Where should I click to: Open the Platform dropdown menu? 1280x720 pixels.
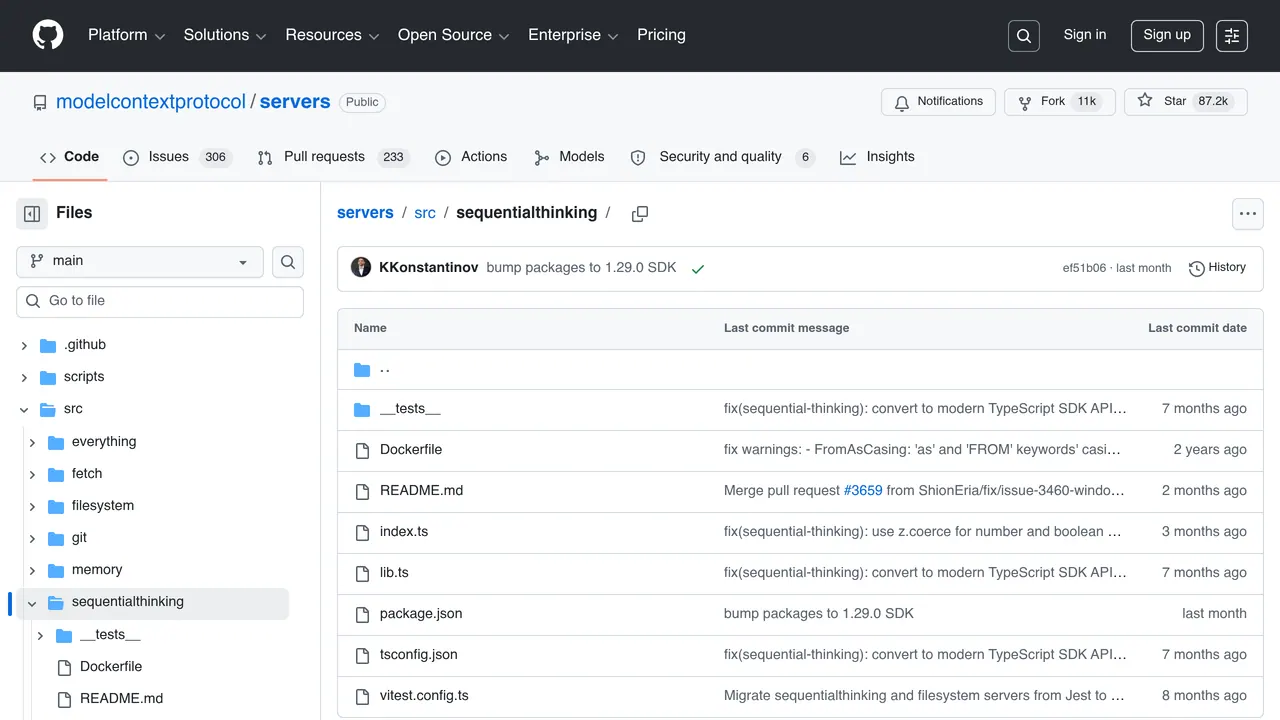click(126, 35)
